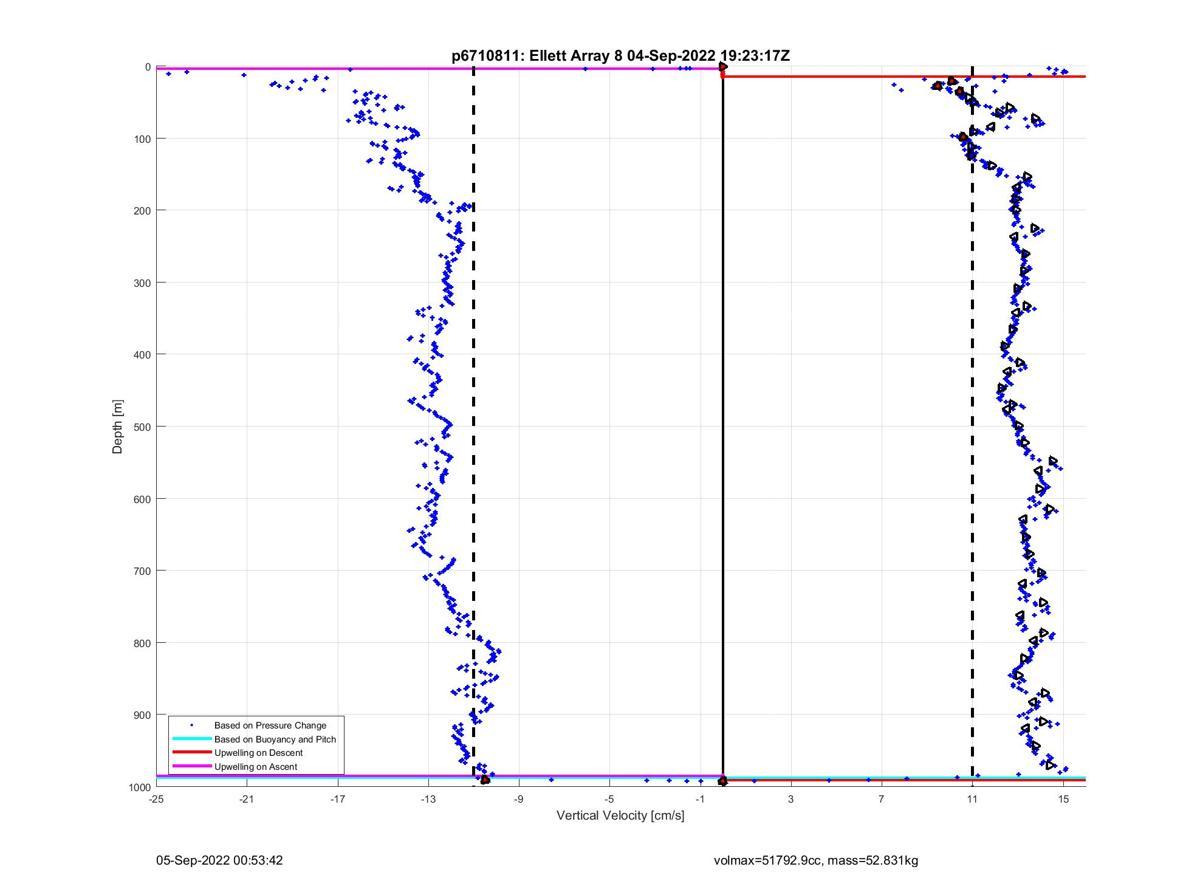Click depth tick label 900

pyautogui.click(x=143, y=715)
